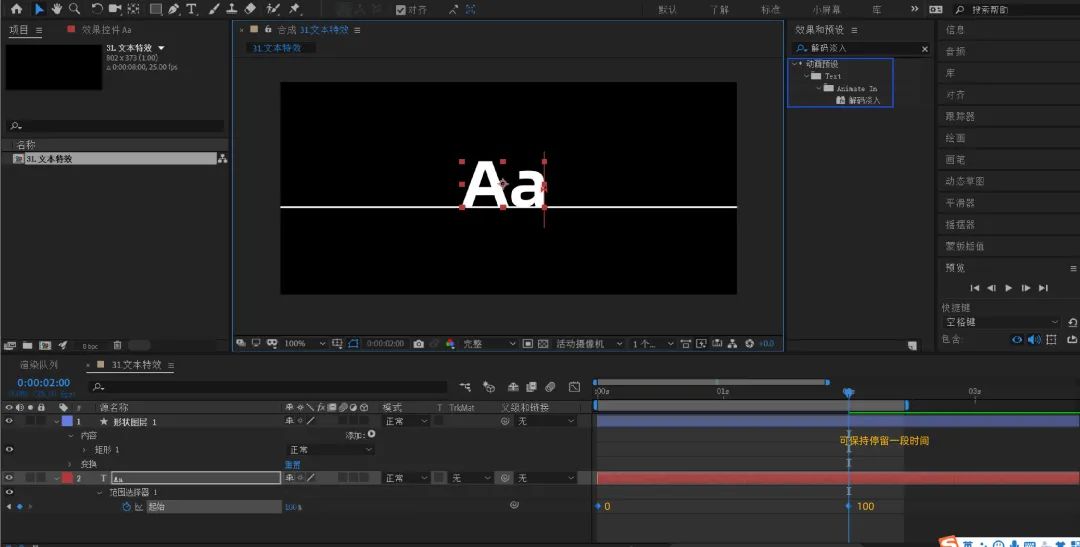Click the Home icon in toolbar

coord(17,9)
